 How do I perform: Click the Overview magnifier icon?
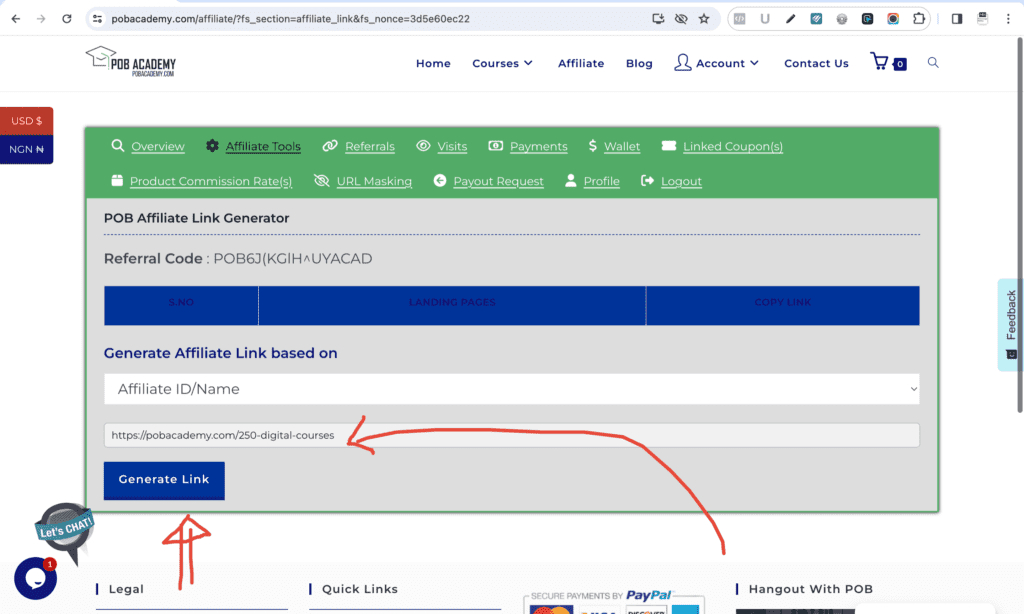pos(118,145)
